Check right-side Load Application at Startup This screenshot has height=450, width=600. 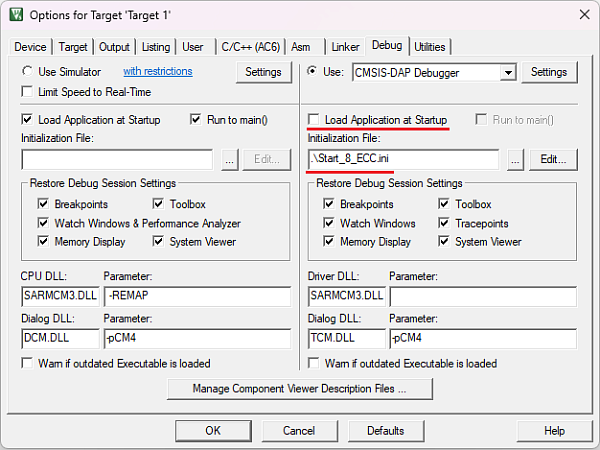315,120
